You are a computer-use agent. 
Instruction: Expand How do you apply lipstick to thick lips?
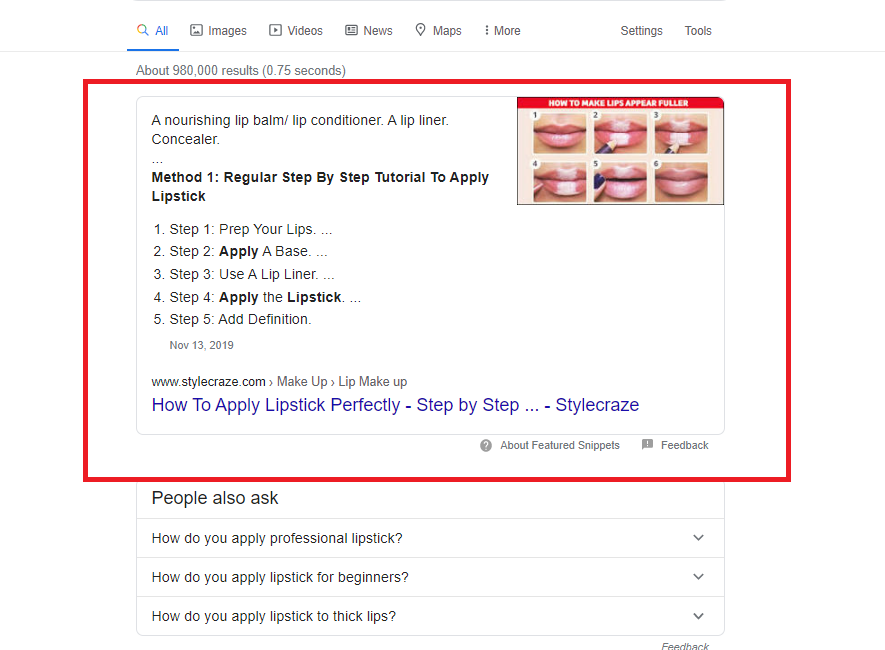(x=430, y=616)
